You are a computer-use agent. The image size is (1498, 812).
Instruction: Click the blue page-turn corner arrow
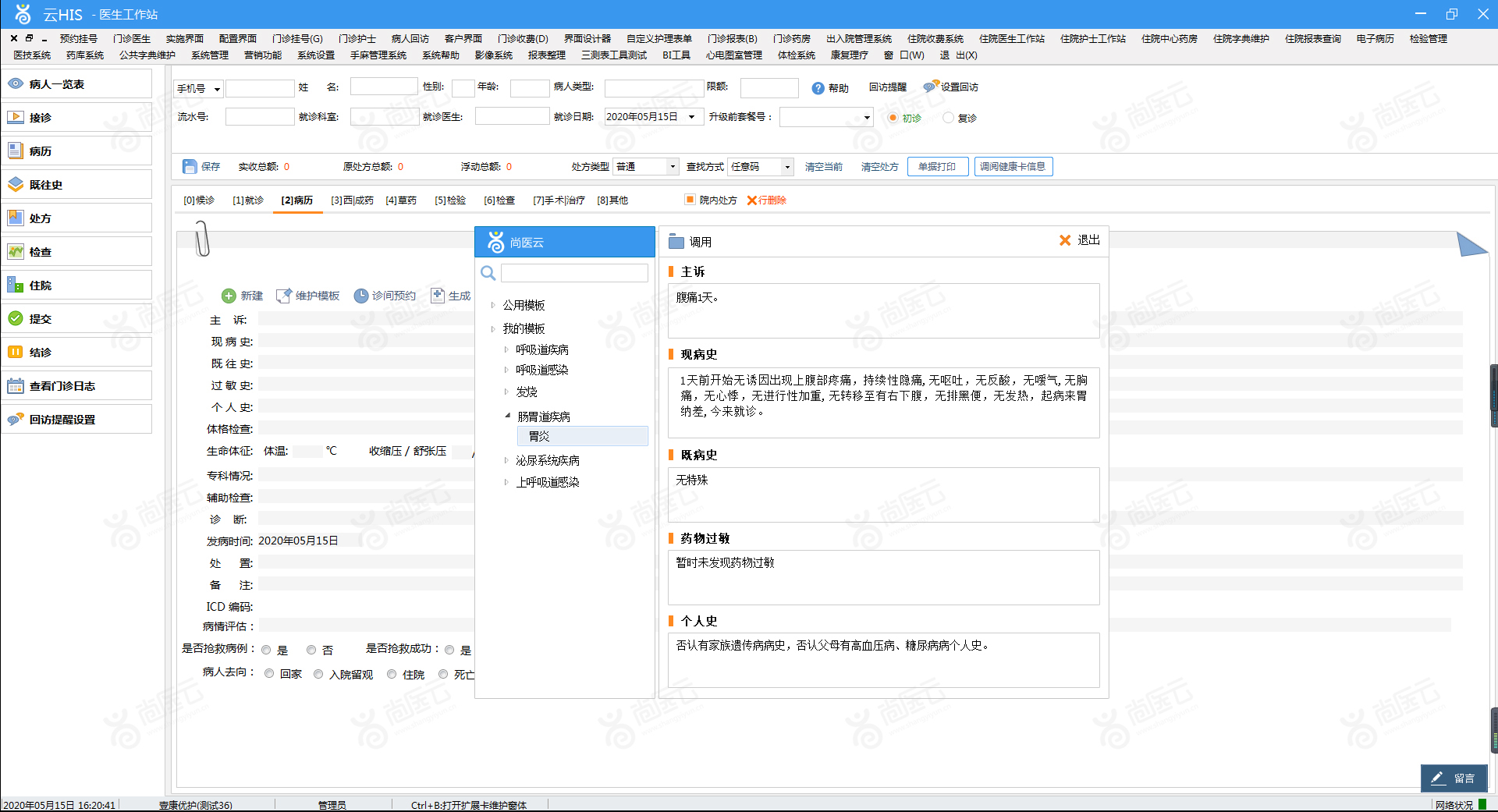coord(1471,244)
